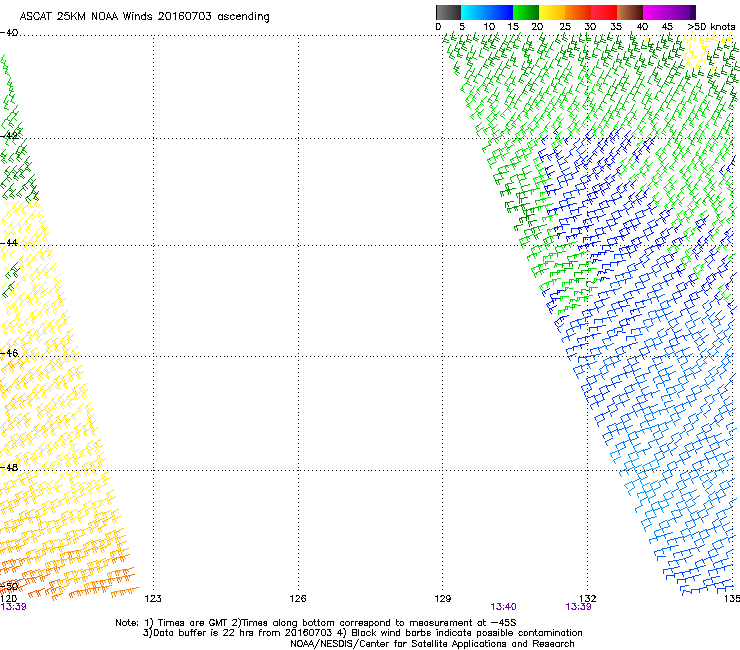Screen dimensions: 740x650
Task: Click the NOAA/NESDIS Center credit line
Action: pyautogui.click(x=432, y=644)
